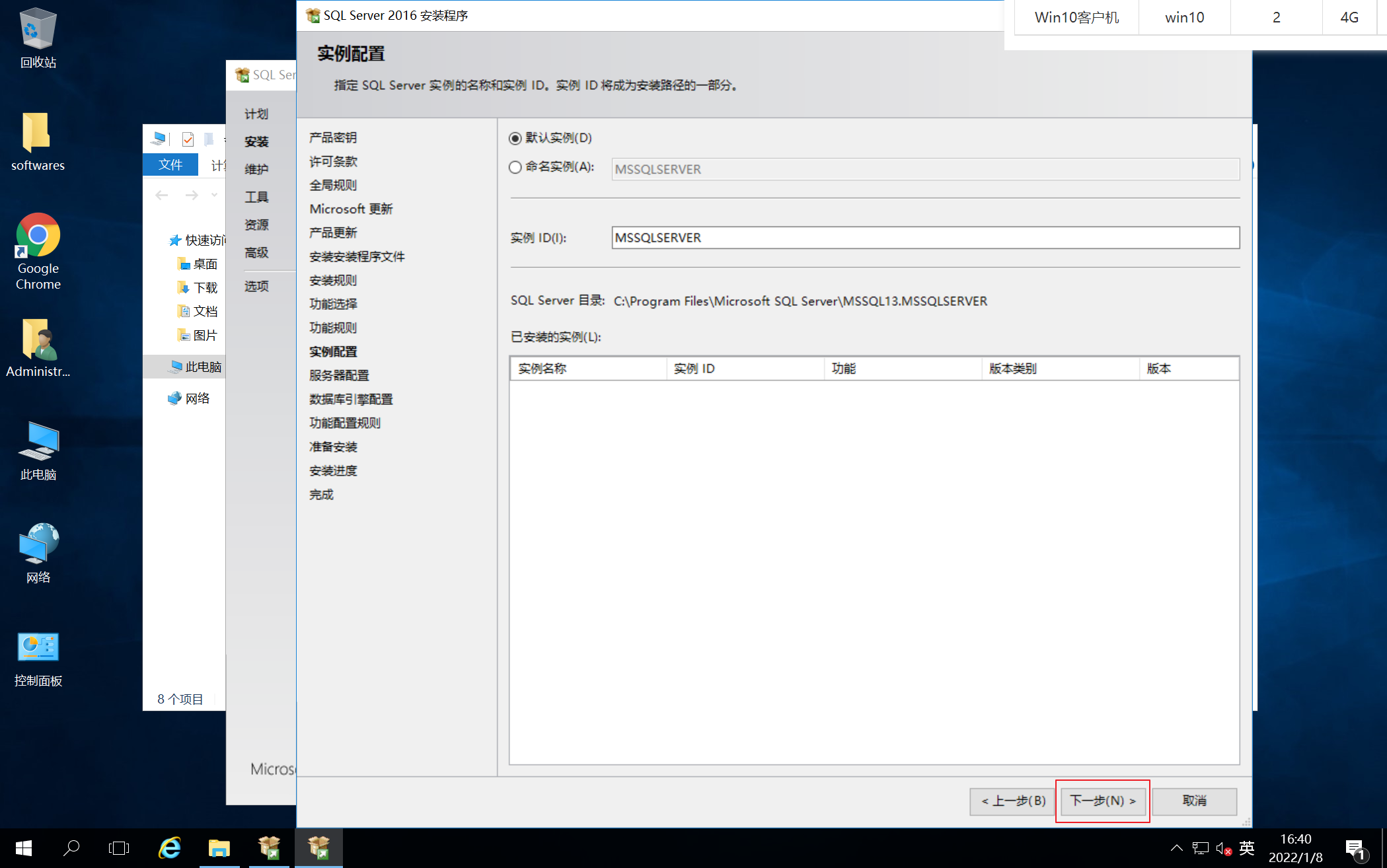Select 产品密钥 step in setup sidebar
Image resolution: width=1387 pixels, height=868 pixels.
coord(333,137)
